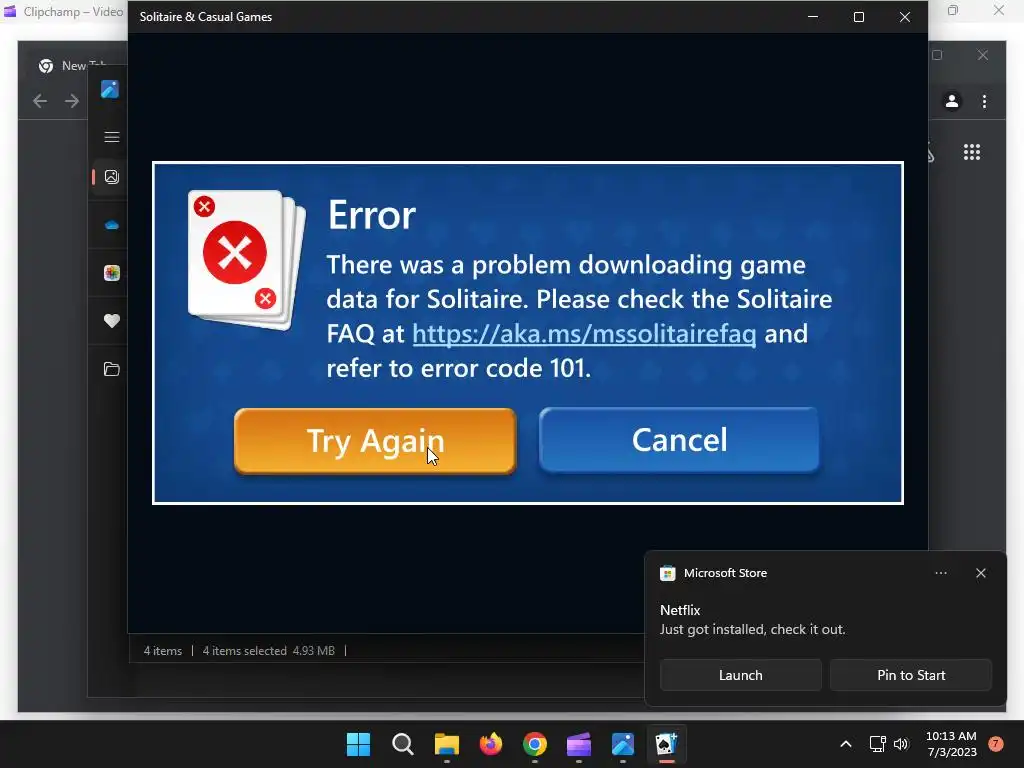
Task: Open Firefox from the taskbar
Action: (x=490, y=744)
